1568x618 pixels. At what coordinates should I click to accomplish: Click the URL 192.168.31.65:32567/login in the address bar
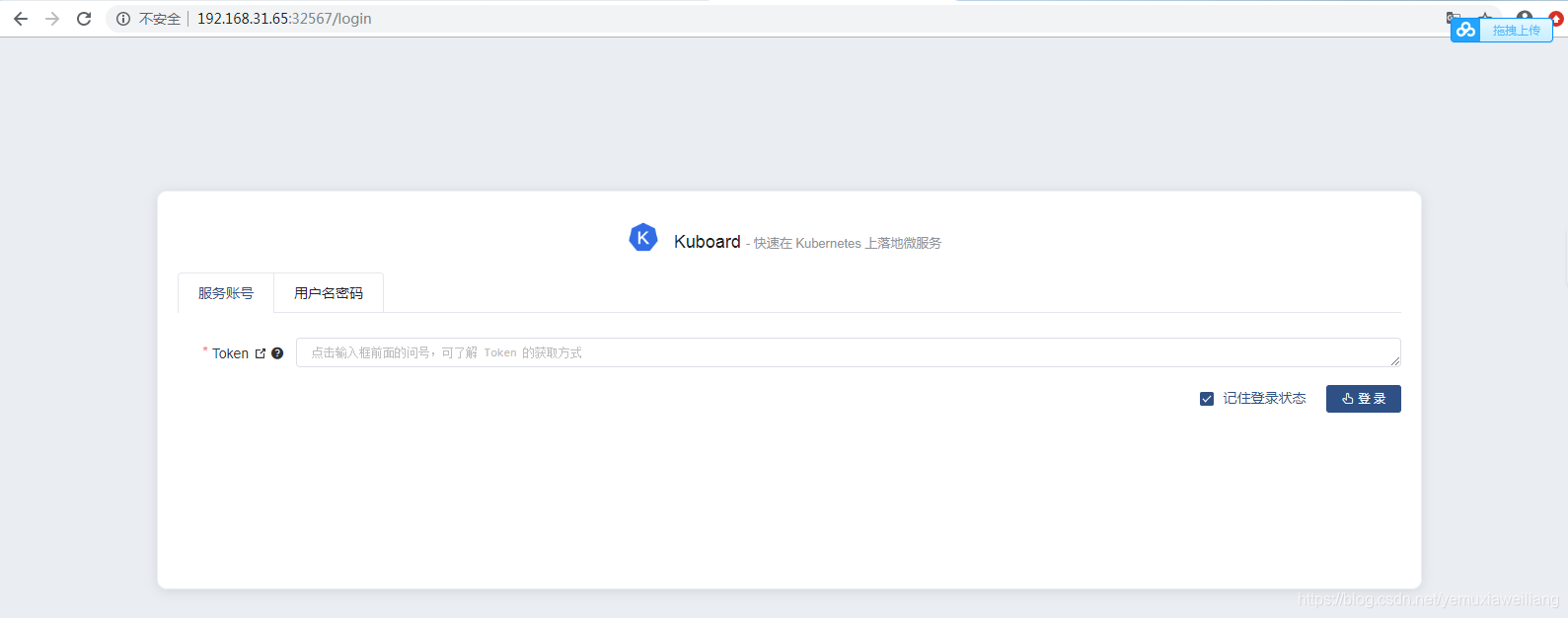(x=284, y=19)
